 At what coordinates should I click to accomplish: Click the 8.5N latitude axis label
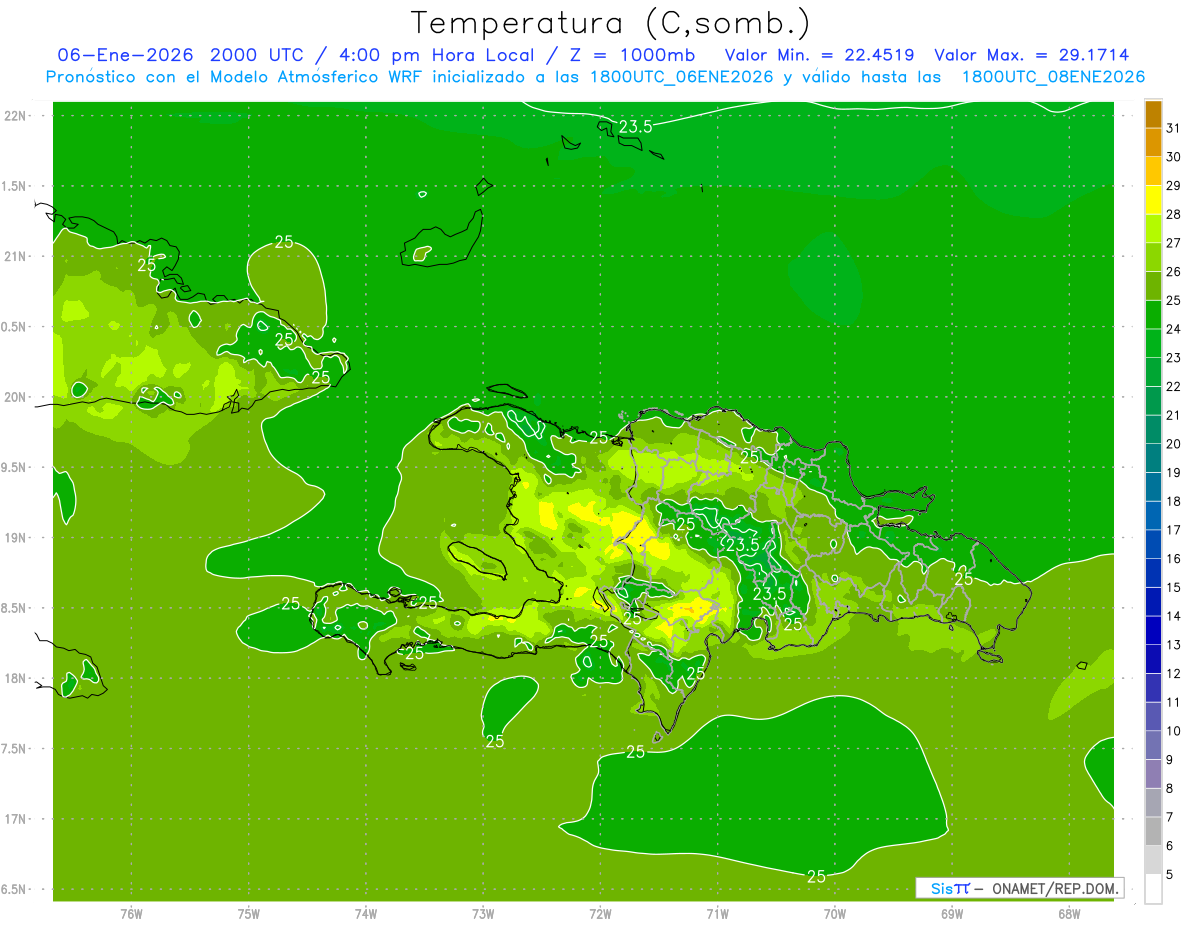(14, 608)
